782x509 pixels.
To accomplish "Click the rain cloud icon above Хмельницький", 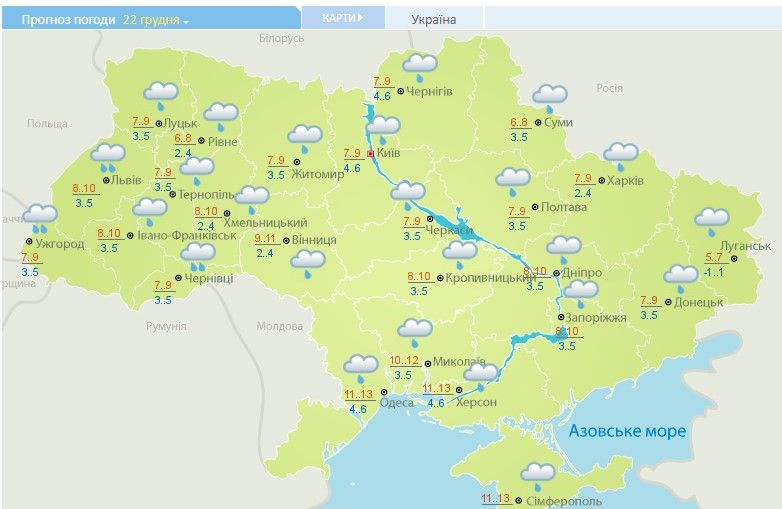I will pyautogui.click(x=252, y=200).
